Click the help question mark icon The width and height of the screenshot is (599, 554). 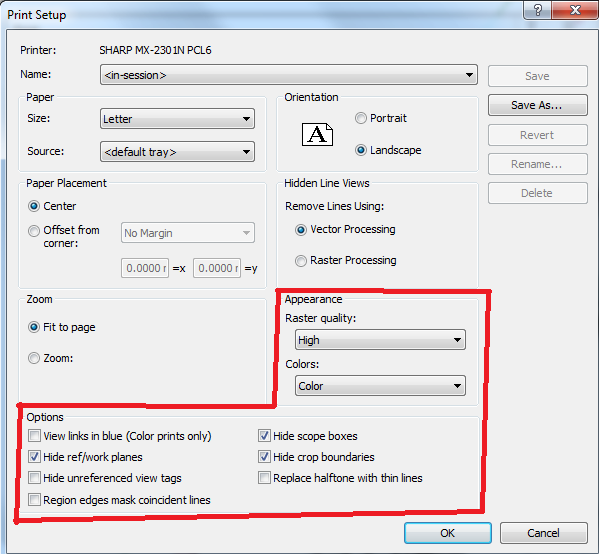point(537,10)
